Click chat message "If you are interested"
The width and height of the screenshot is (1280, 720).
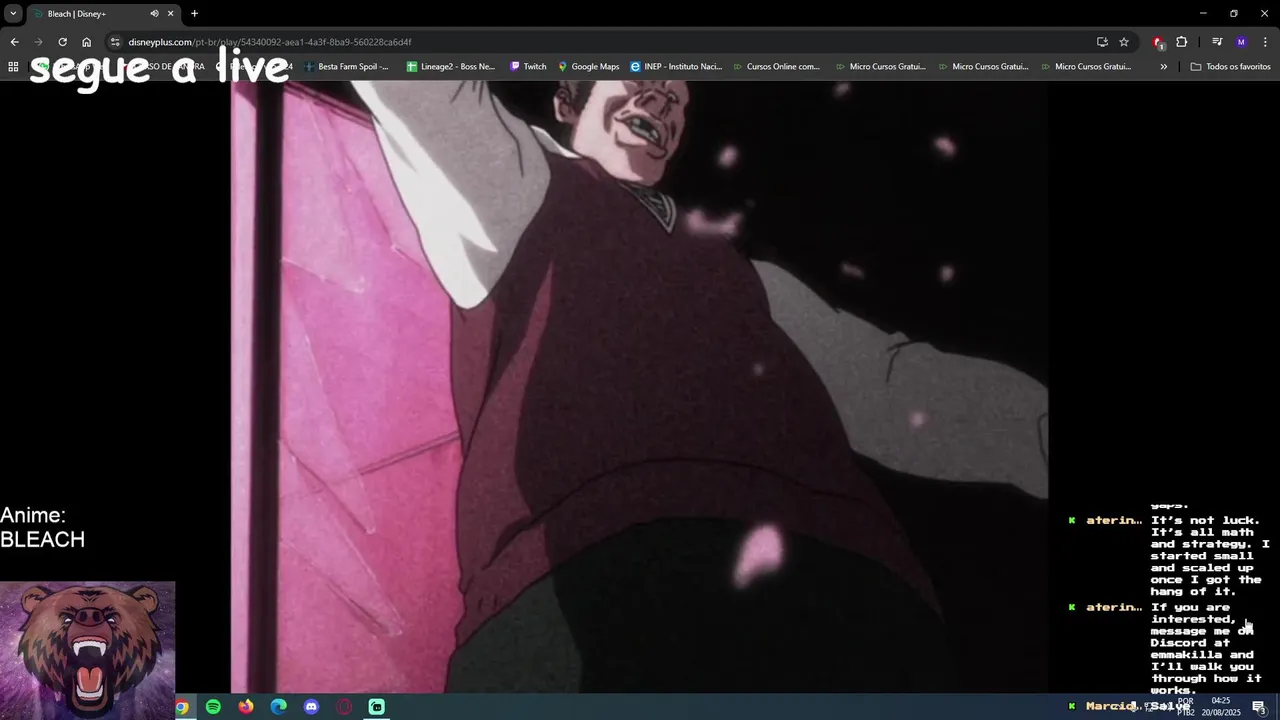(x=1206, y=648)
